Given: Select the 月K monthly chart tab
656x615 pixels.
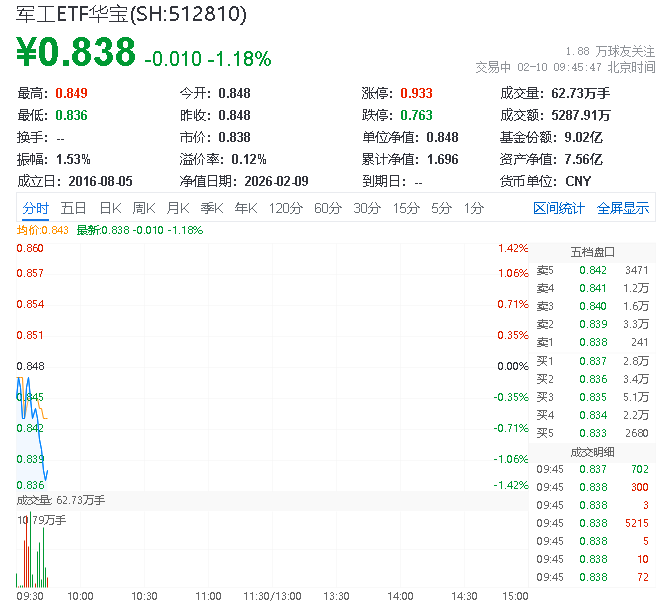Looking at the screenshot, I should [177, 208].
